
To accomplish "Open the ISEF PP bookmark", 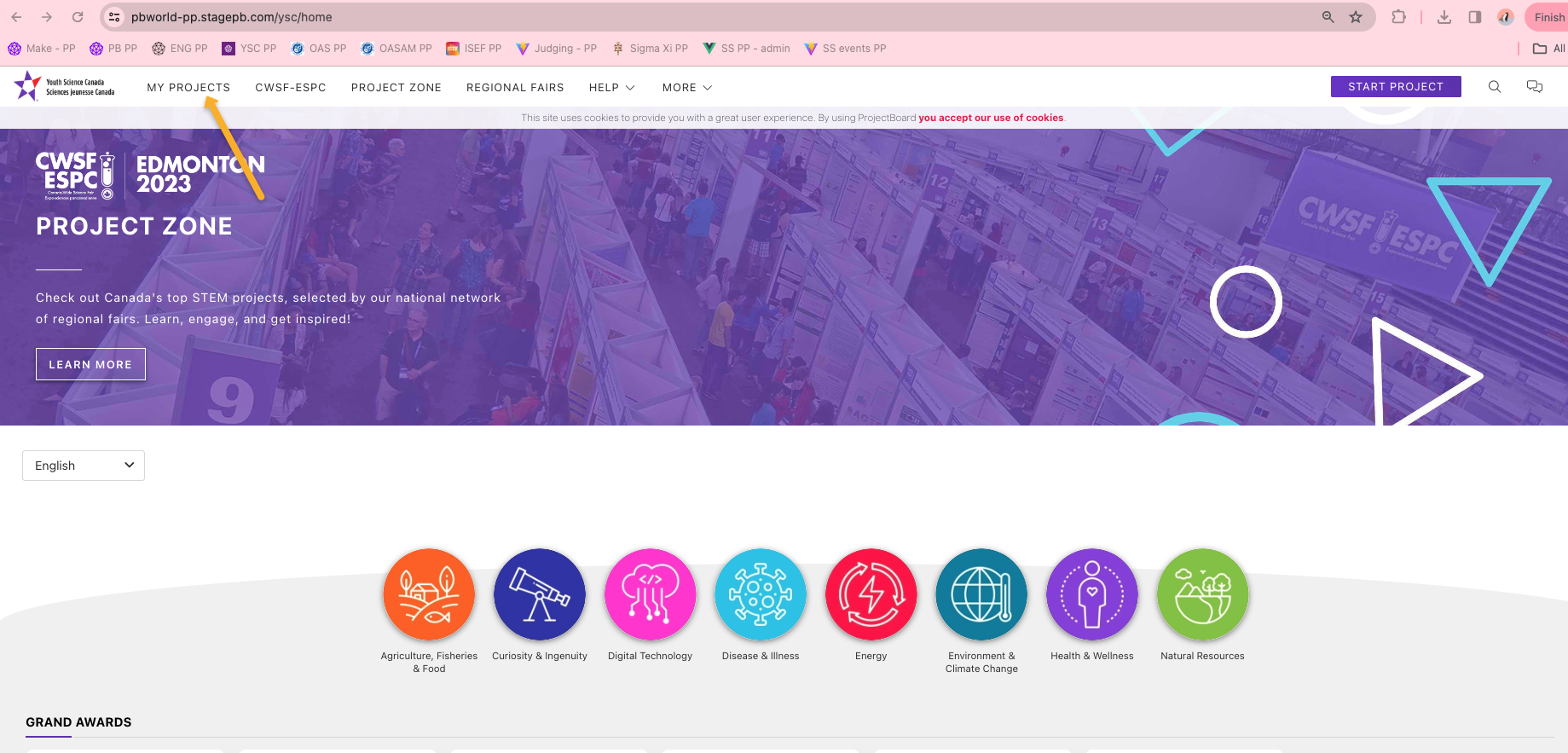I will (474, 49).
